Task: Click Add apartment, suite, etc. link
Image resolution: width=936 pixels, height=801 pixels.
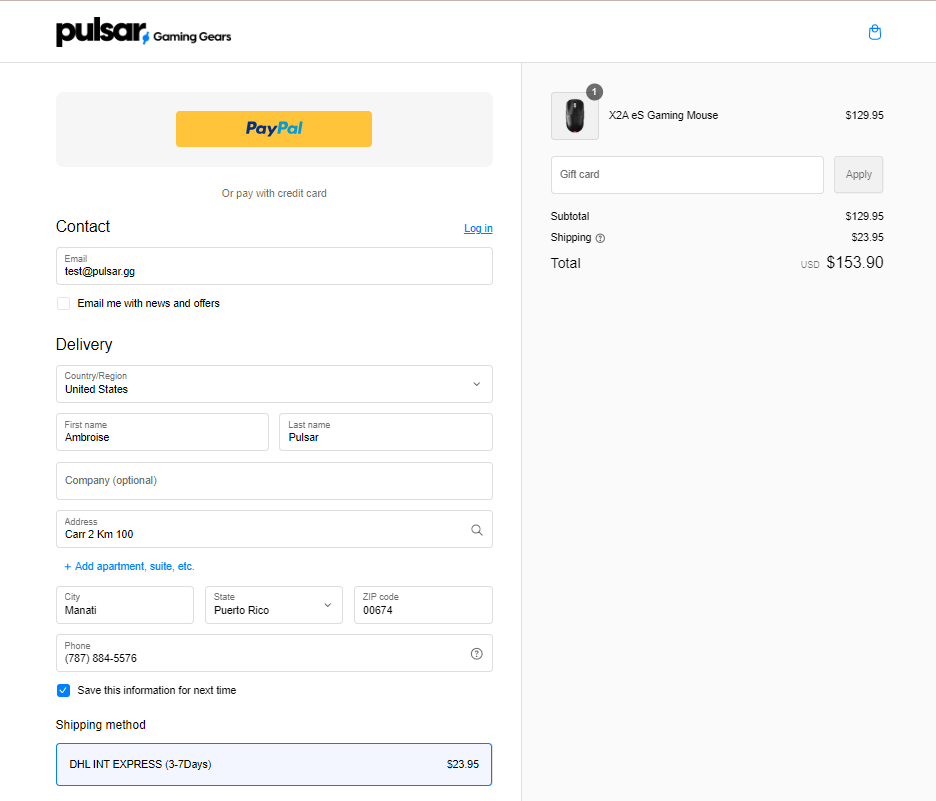Action: [x=130, y=566]
